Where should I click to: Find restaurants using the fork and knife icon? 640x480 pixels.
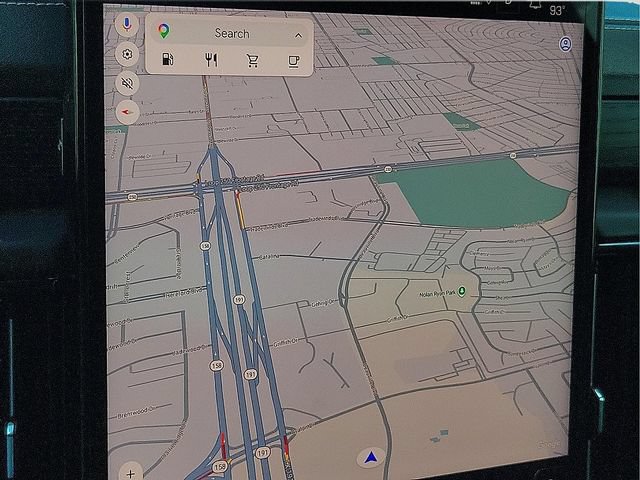211,60
